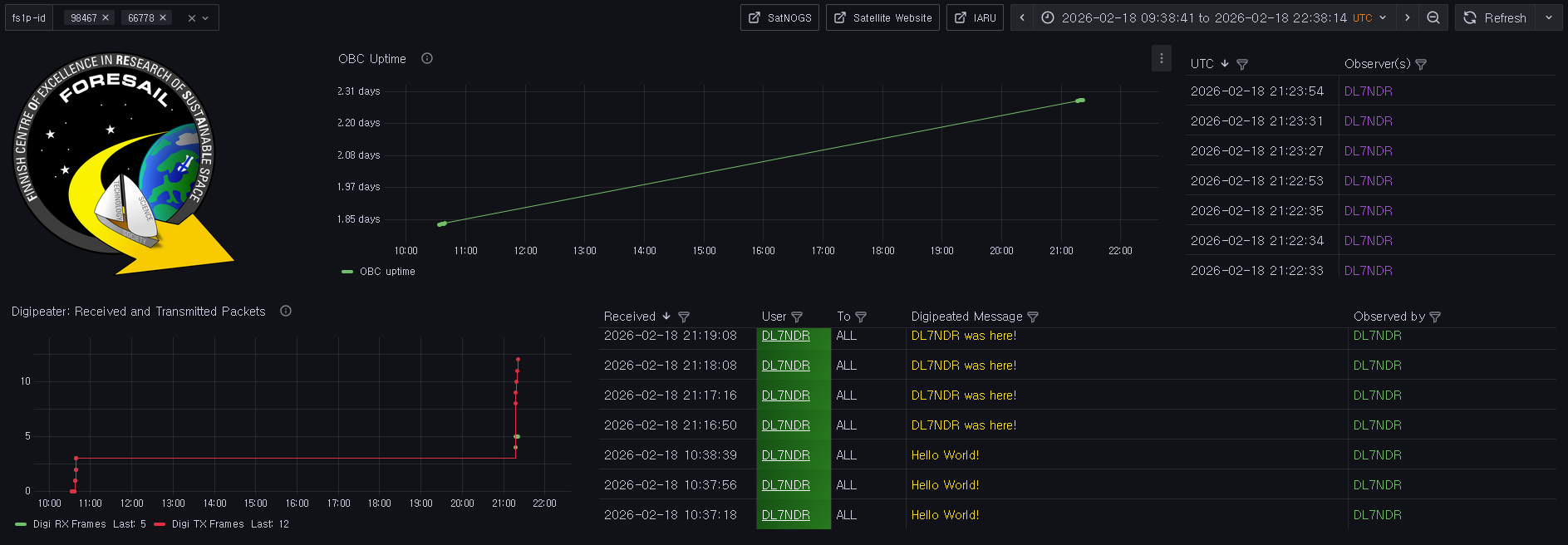Clear all fs1p-id filter values
1568x545 pixels.
[x=191, y=18]
